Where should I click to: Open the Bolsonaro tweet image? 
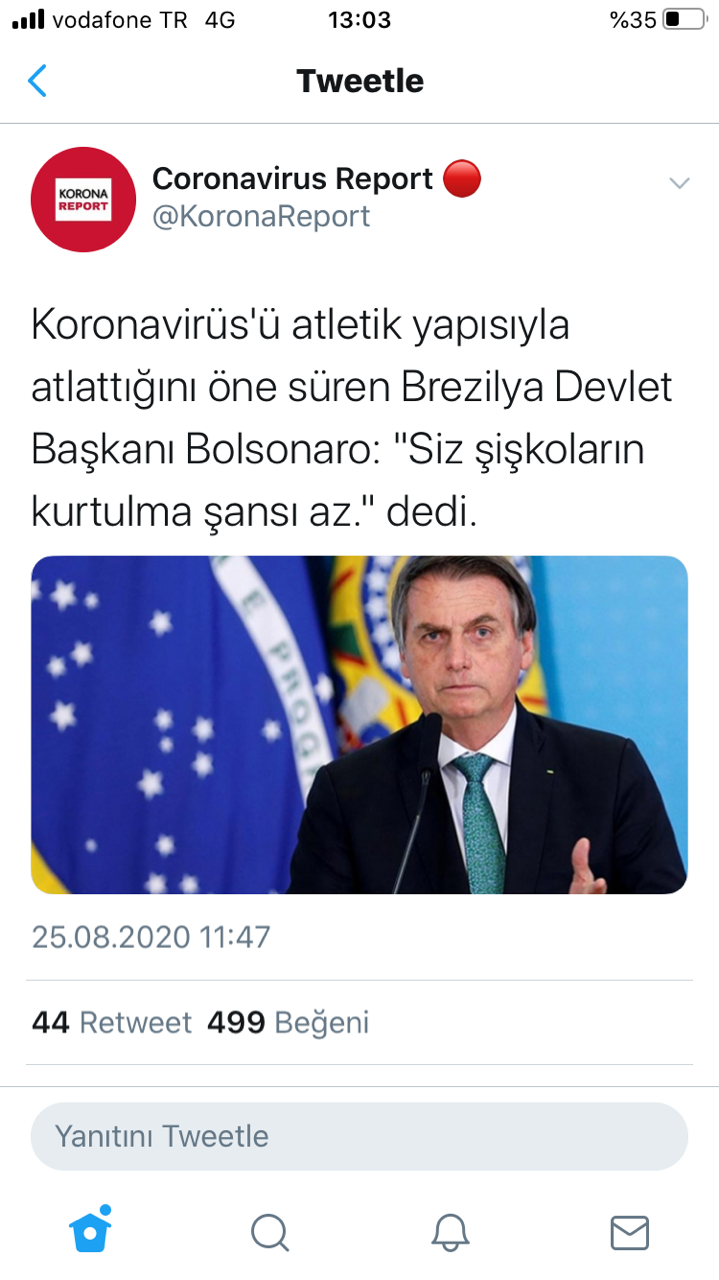pos(359,725)
